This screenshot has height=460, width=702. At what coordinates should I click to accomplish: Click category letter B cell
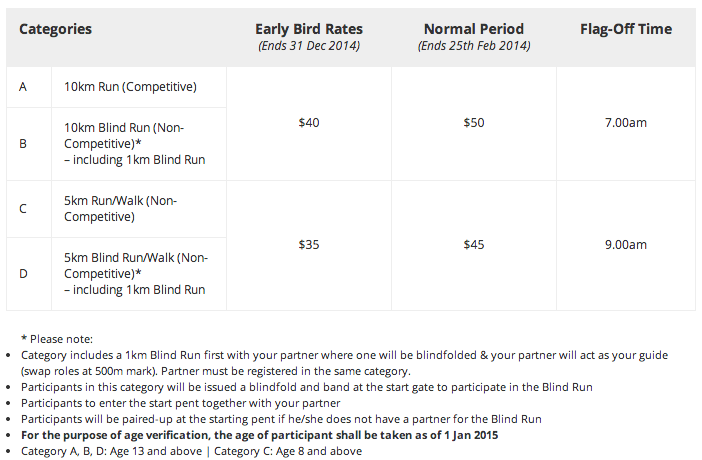(23, 143)
